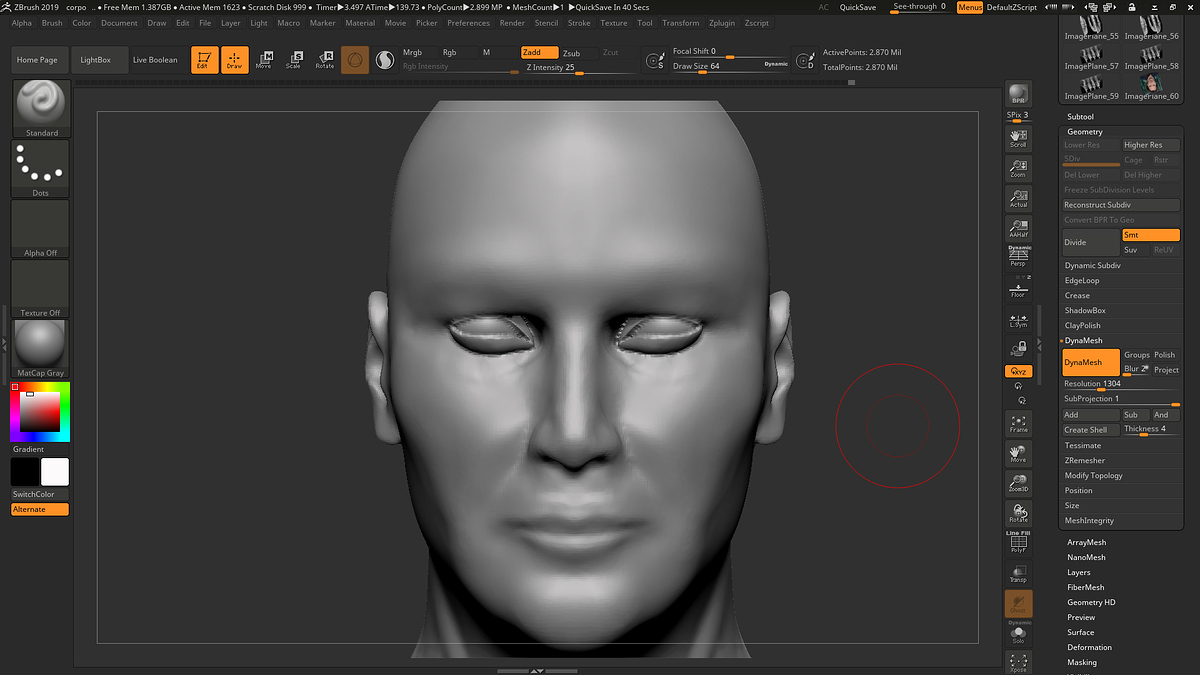Image resolution: width=1200 pixels, height=675 pixels.
Task: Select the Scale tool in top shelf
Action: (294, 60)
